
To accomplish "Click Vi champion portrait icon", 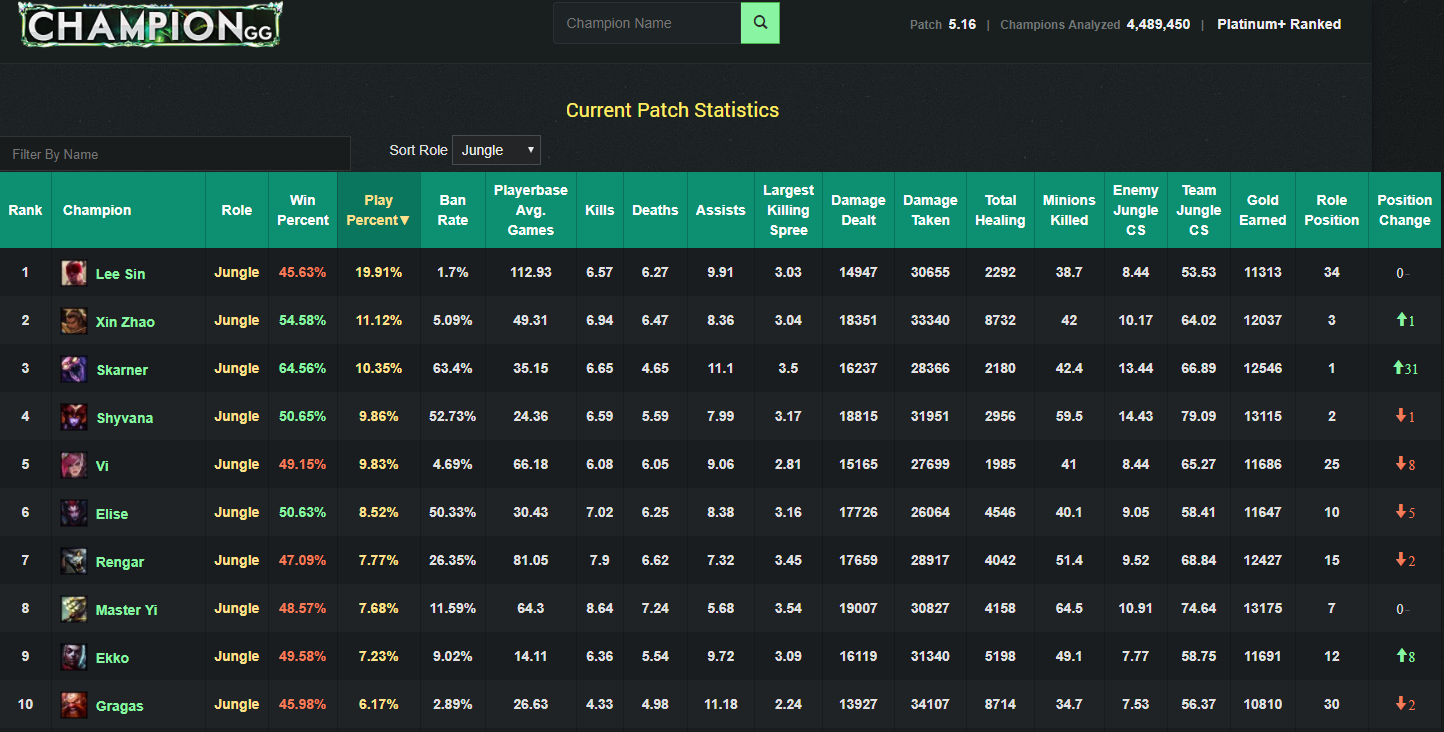I will (74, 465).
